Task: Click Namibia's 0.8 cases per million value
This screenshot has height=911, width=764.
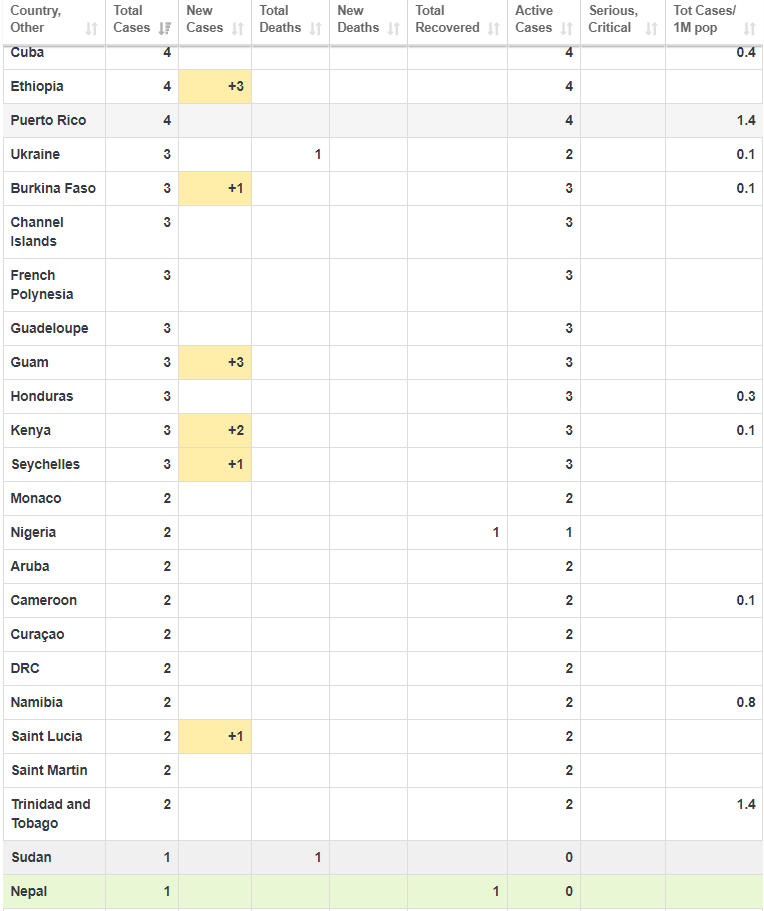Action: pyautogui.click(x=746, y=703)
